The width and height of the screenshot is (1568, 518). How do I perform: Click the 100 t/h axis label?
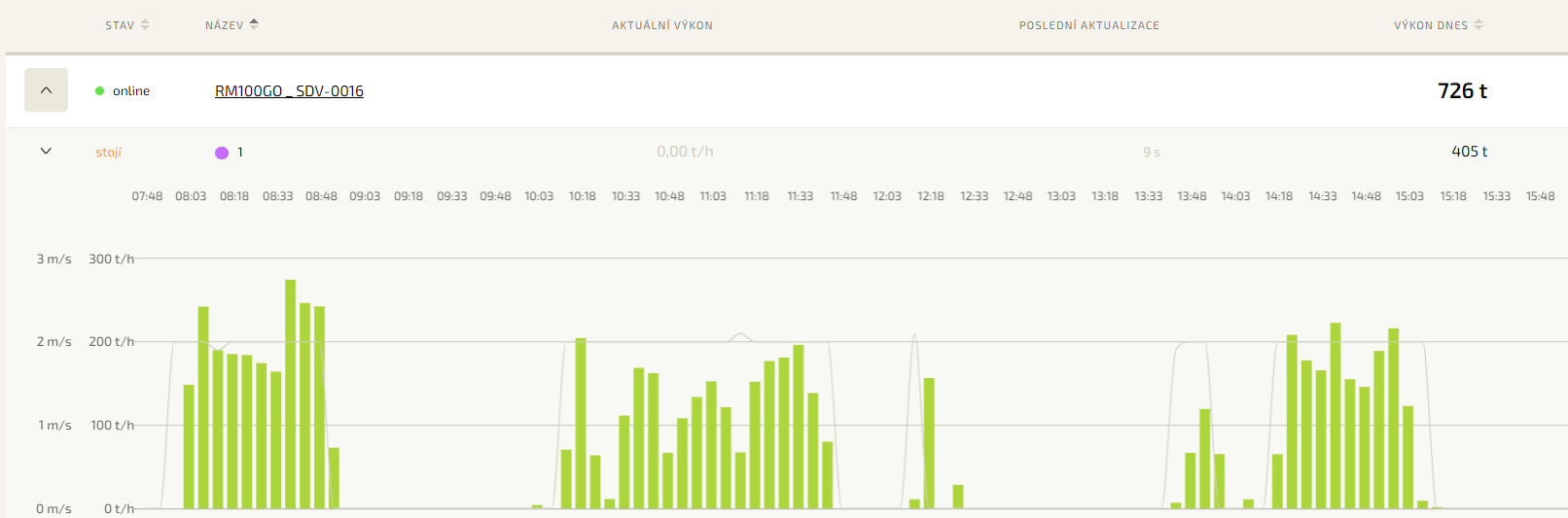pos(113,426)
